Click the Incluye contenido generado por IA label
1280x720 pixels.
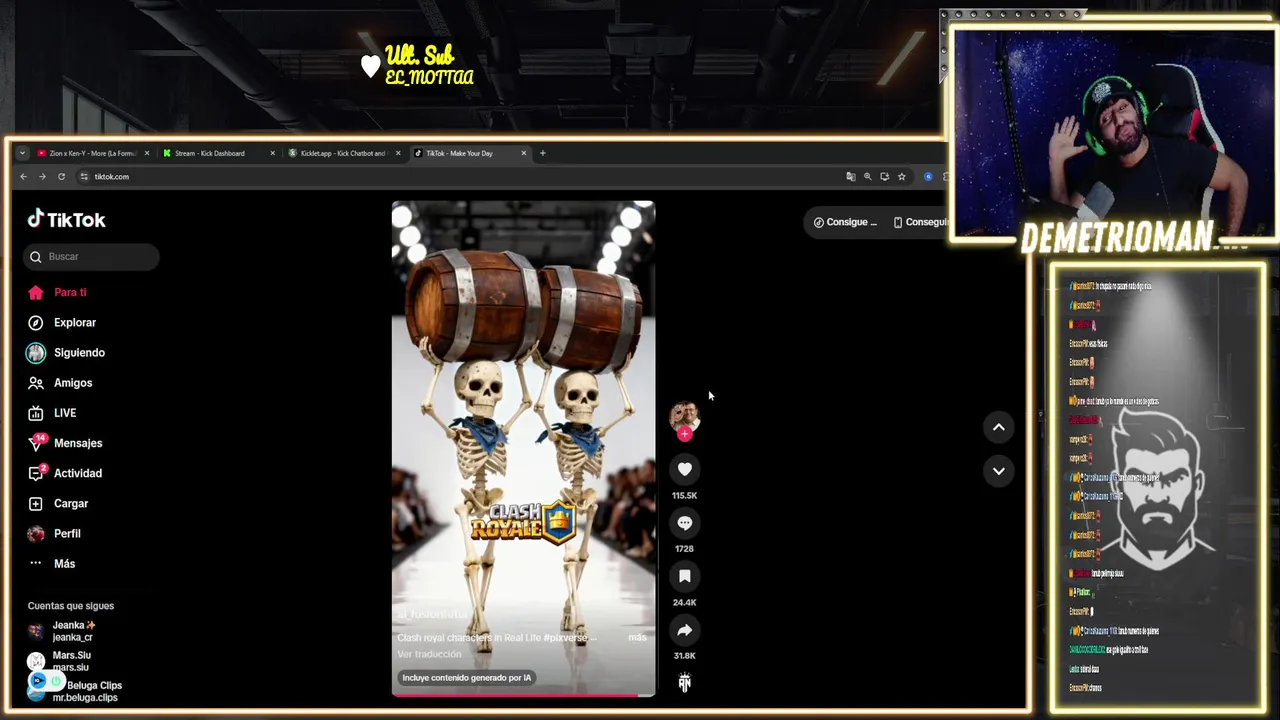click(x=466, y=677)
